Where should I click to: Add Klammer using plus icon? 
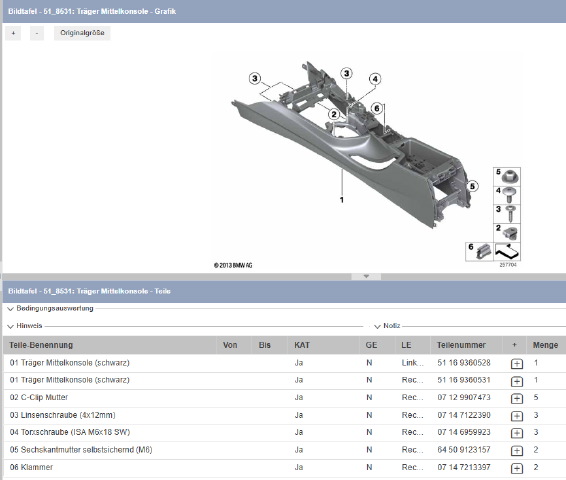click(x=517, y=468)
